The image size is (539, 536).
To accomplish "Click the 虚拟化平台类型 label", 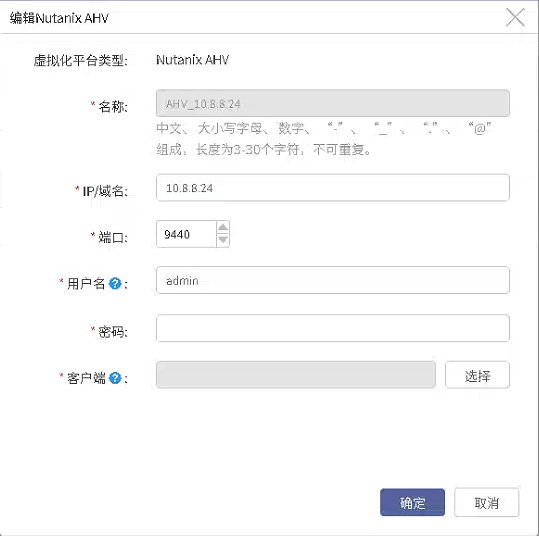I will pos(80,61).
